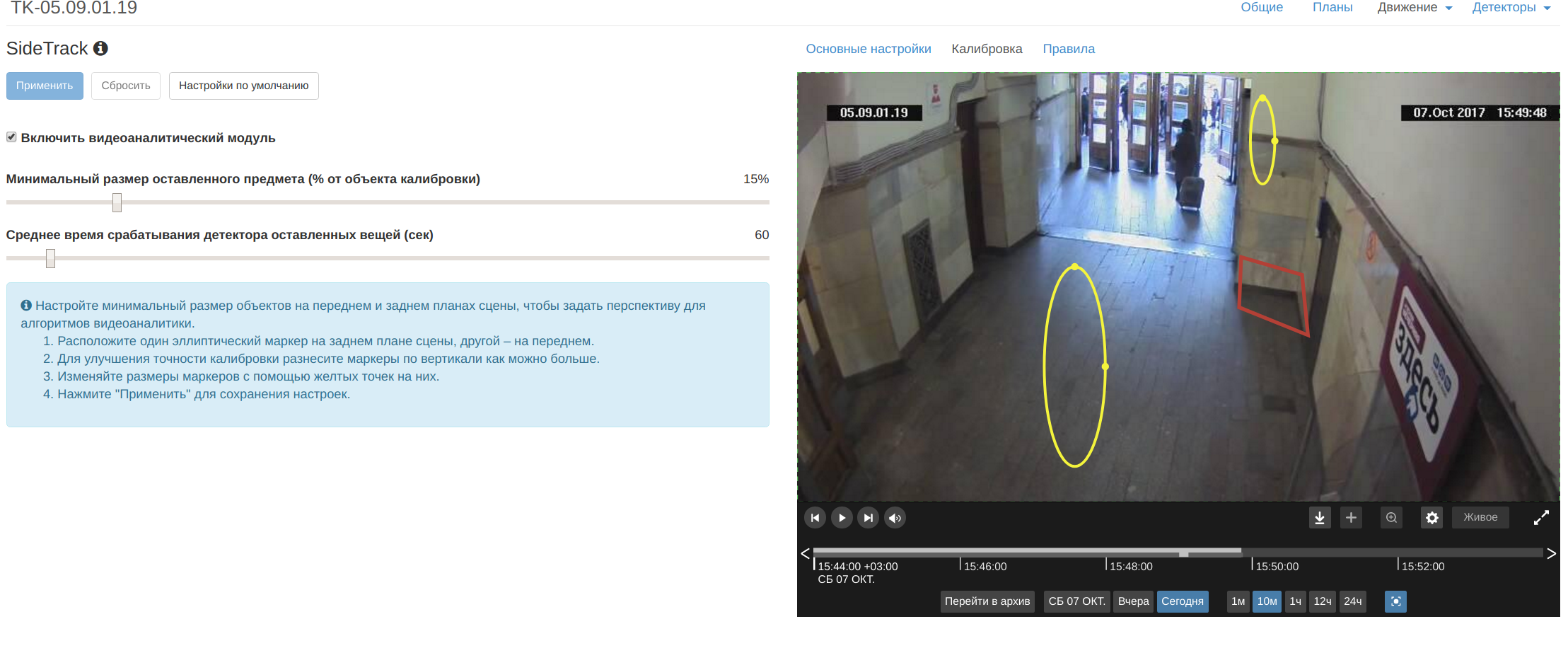The height and width of the screenshot is (665, 1568).
Task: Go to the Планы section
Action: [1332, 8]
